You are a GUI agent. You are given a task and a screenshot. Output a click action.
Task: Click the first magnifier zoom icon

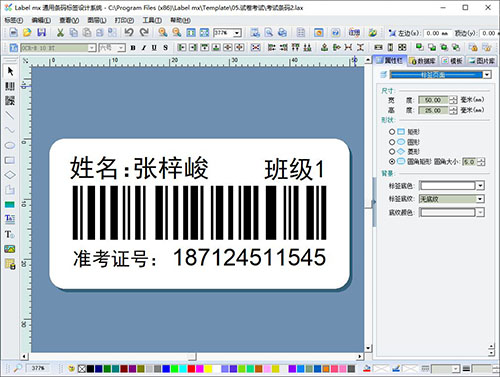(x=163, y=32)
